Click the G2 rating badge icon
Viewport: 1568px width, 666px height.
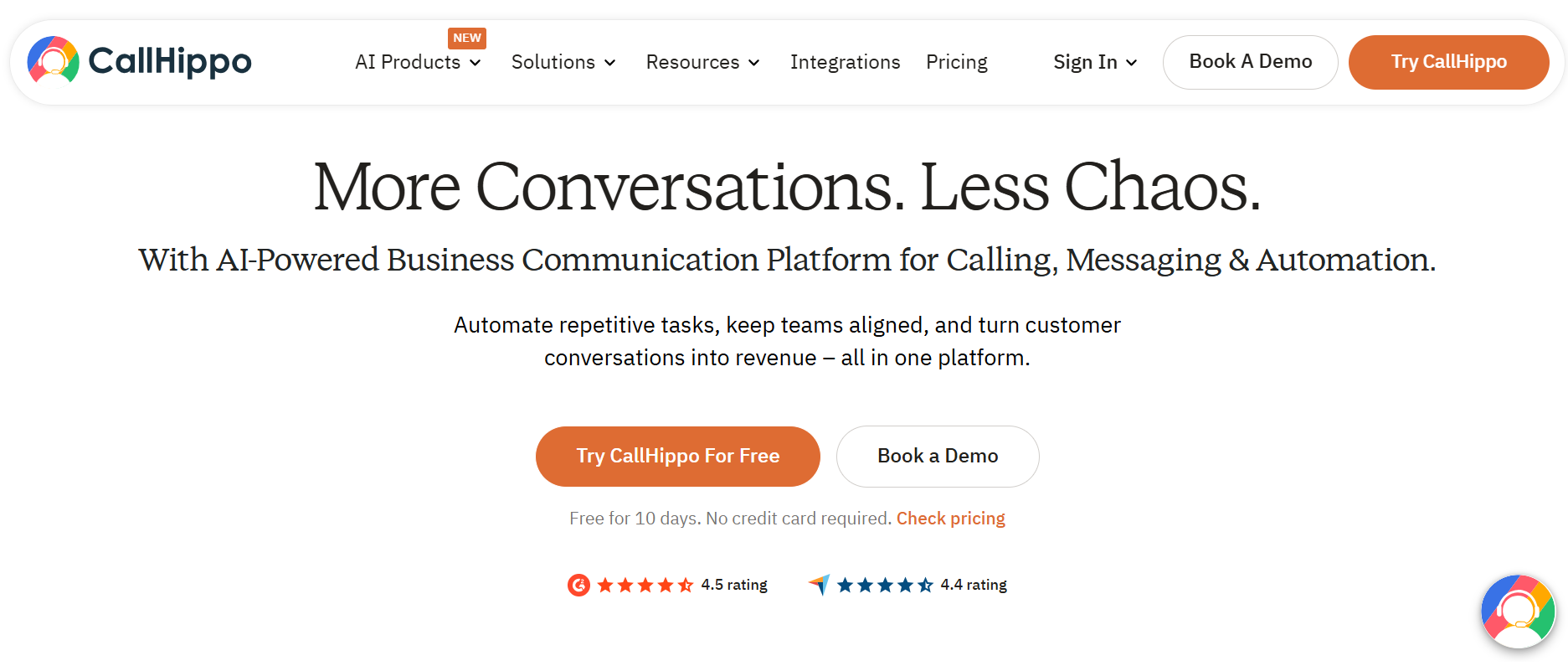coord(578,585)
